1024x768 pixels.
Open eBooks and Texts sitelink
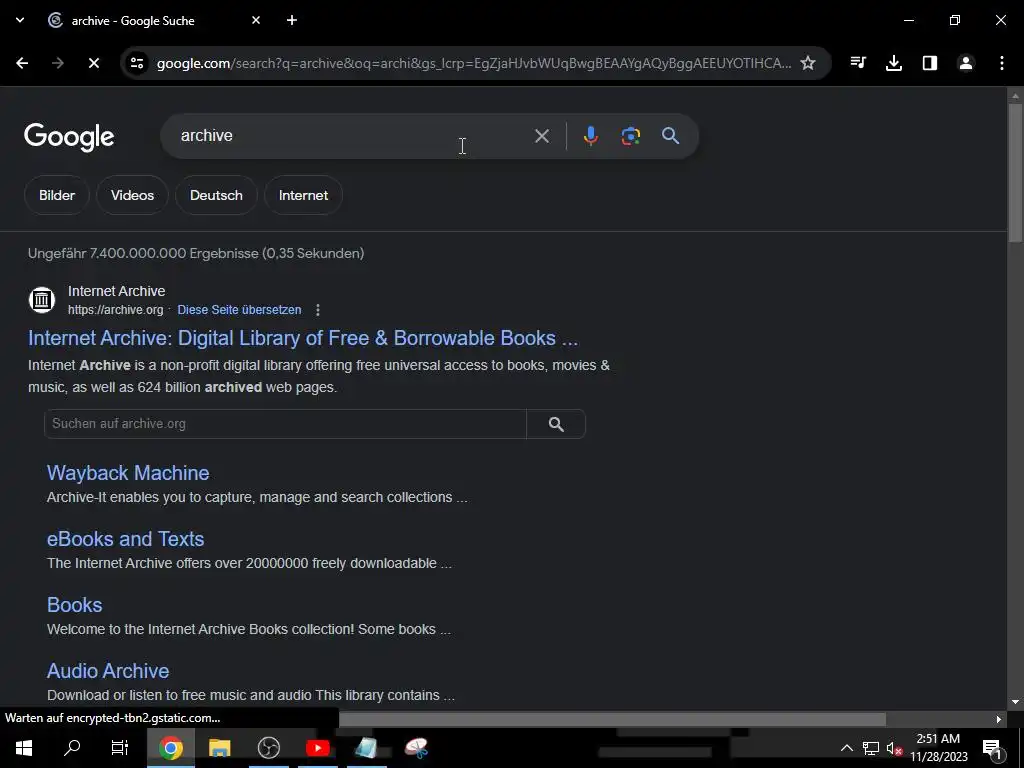pyautogui.click(x=125, y=539)
